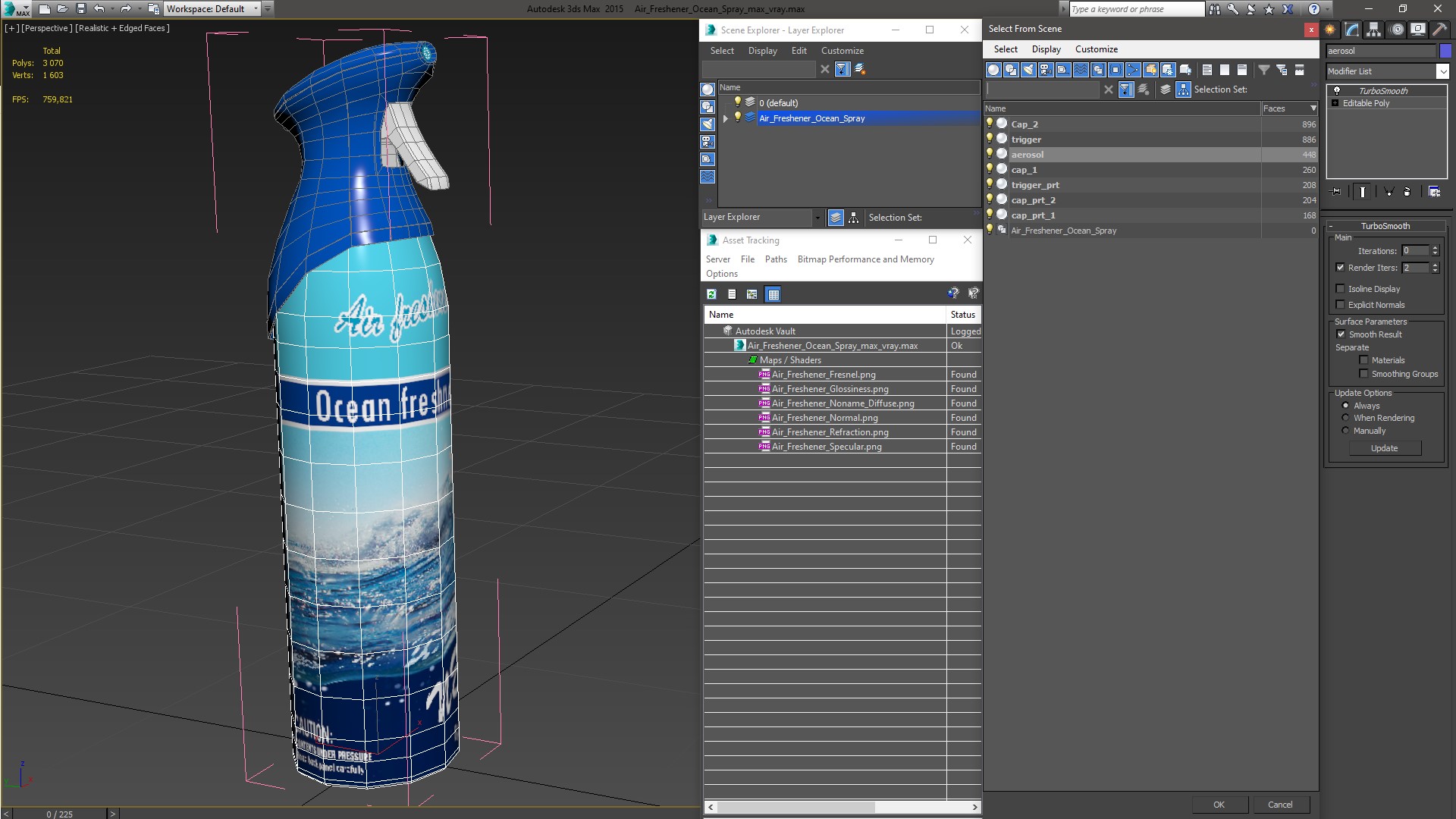
Task: Open the Layer Explorer type dropdown
Action: [x=817, y=218]
